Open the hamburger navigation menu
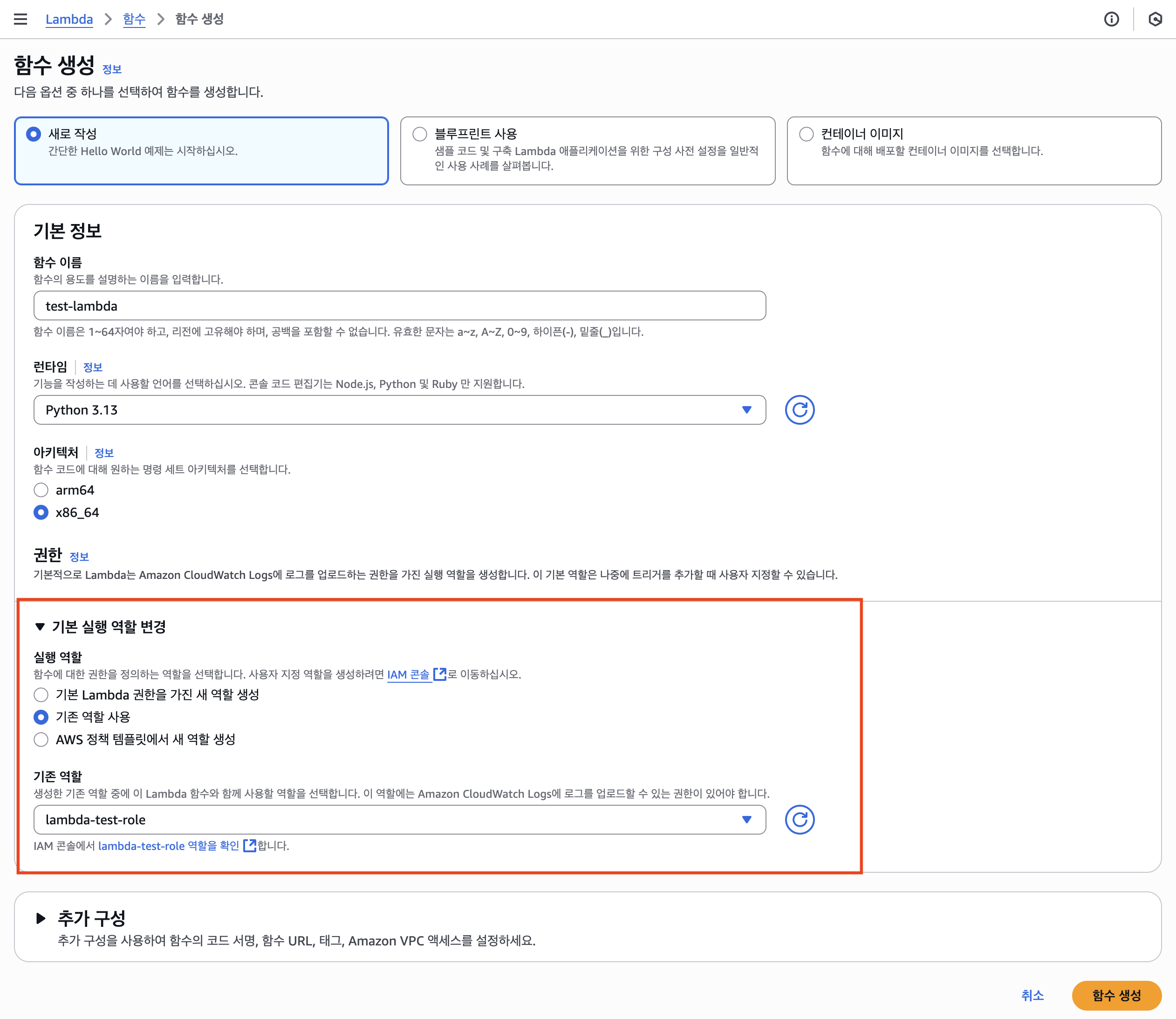This screenshot has height=1019, width=1176. pyautogui.click(x=21, y=20)
